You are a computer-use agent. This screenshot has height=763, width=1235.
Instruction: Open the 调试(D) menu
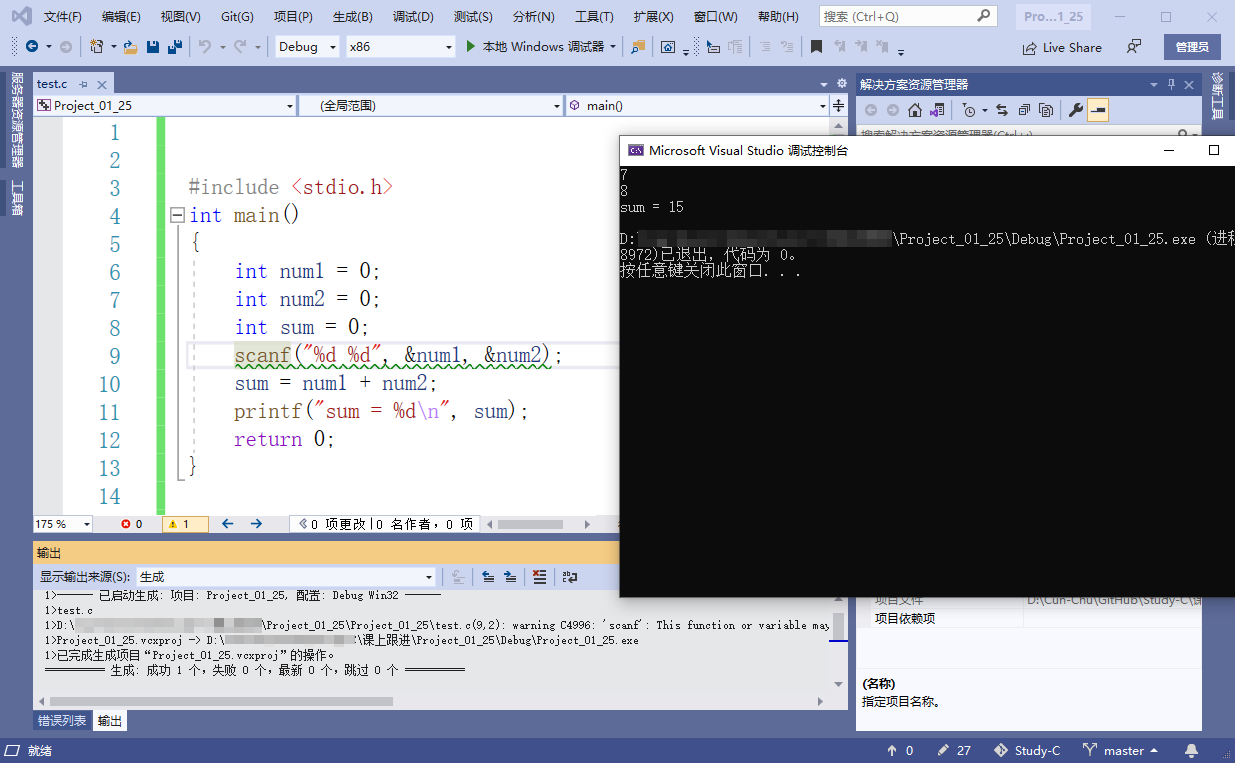coord(413,17)
